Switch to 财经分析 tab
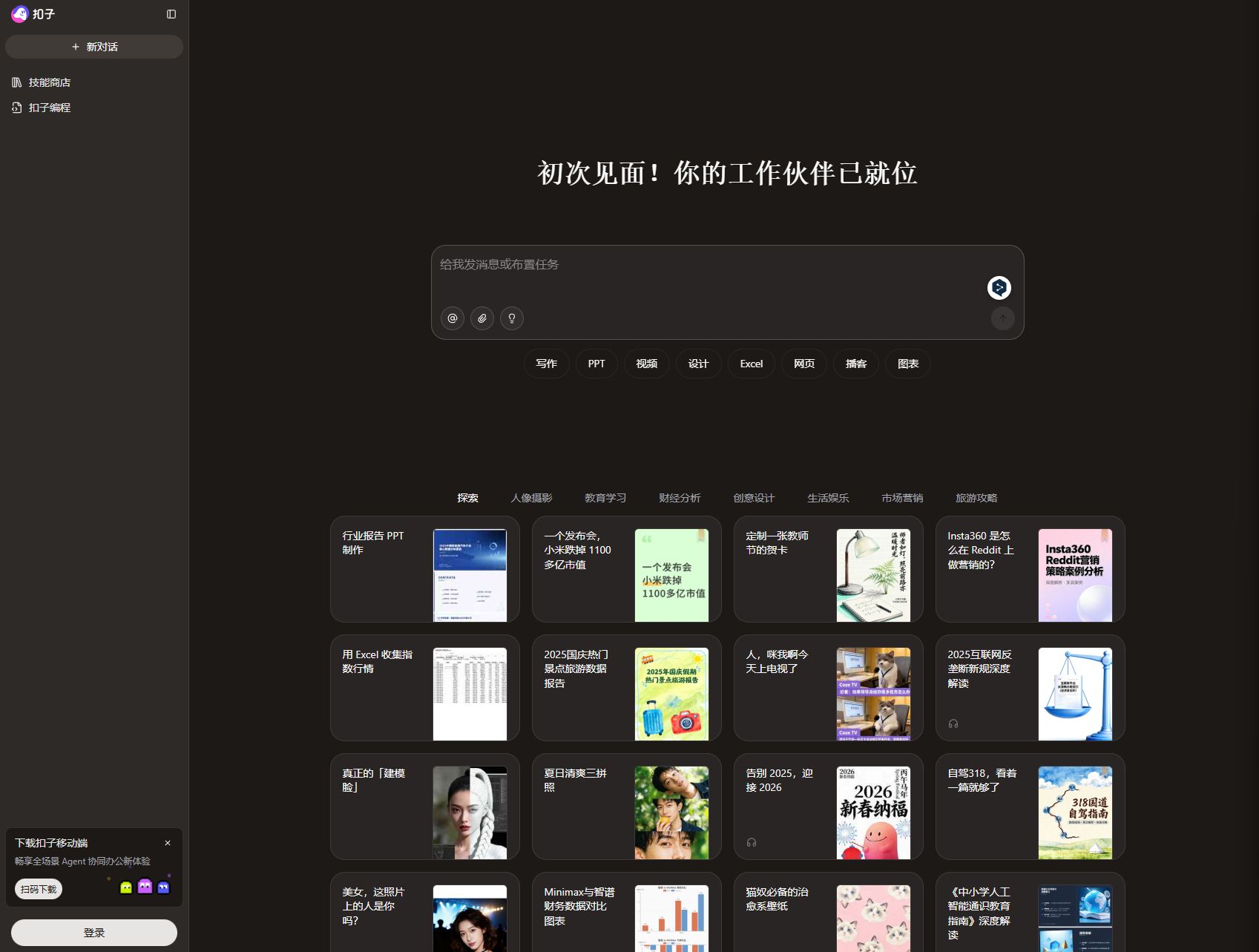 (680, 498)
